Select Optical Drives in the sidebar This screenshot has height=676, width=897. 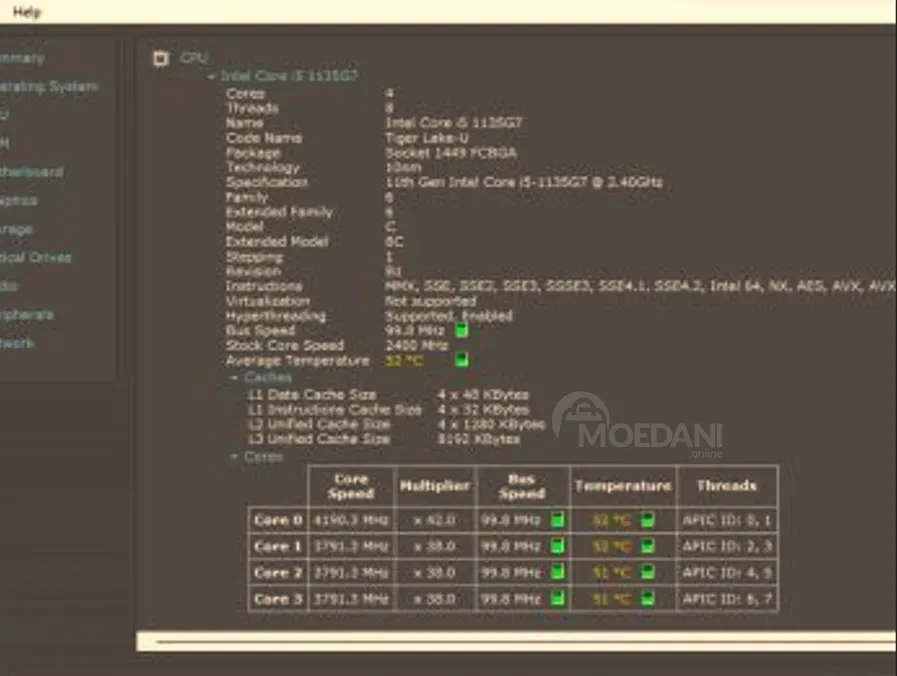36,258
